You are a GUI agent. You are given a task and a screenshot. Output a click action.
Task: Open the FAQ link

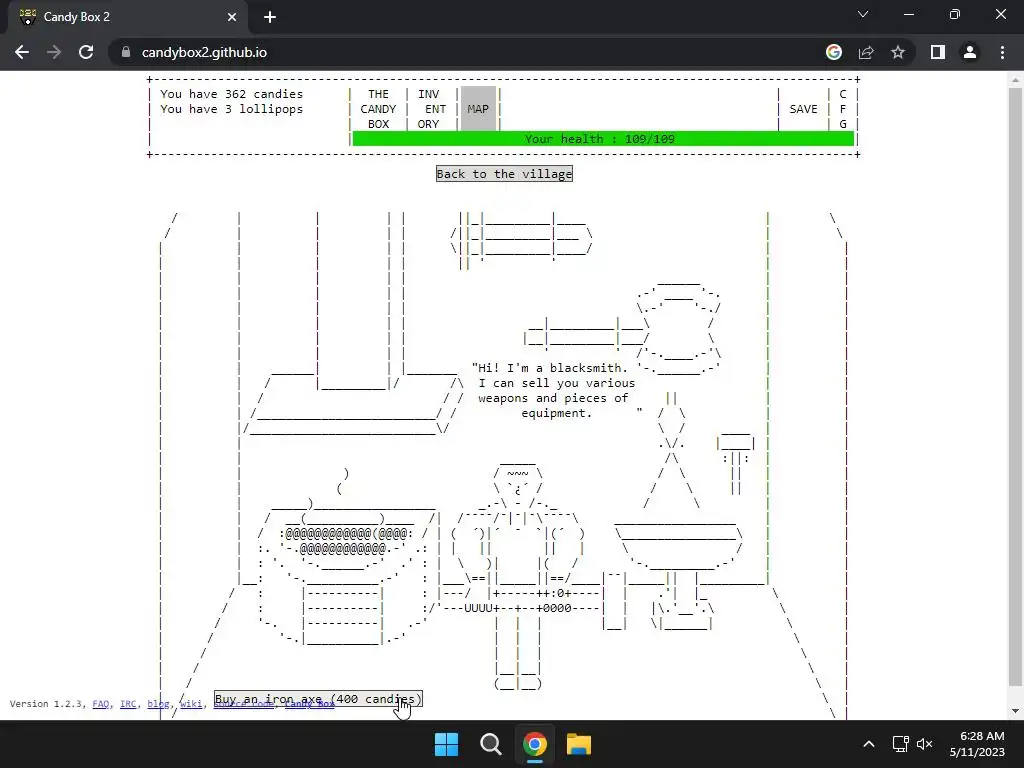pos(101,703)
